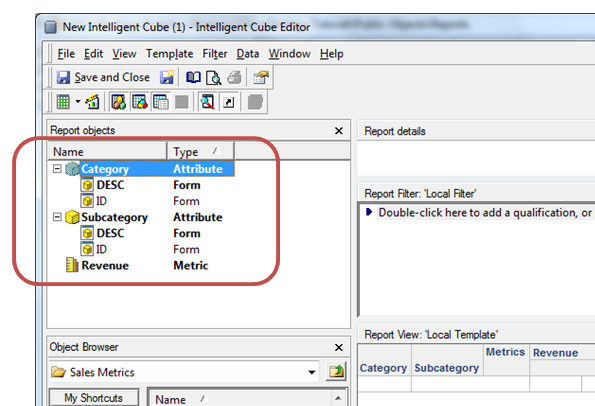Open the Filter menu
The height and width of the screenshot is (406, 595).
click(215, 54)
